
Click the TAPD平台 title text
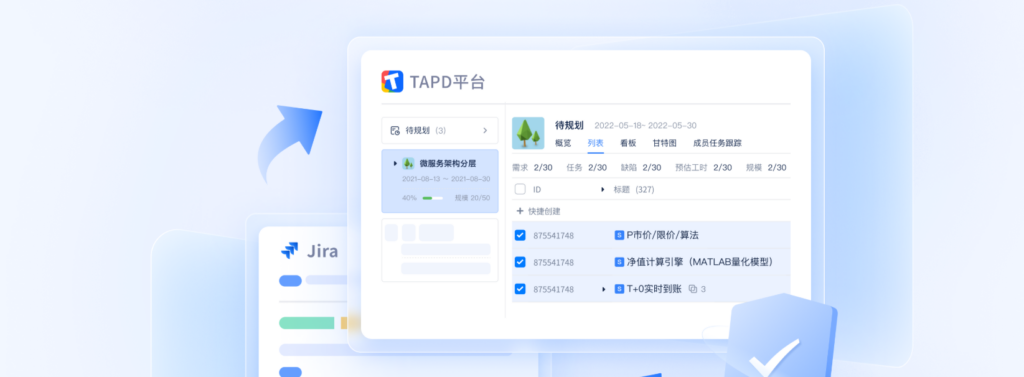(x=447, y=82)
